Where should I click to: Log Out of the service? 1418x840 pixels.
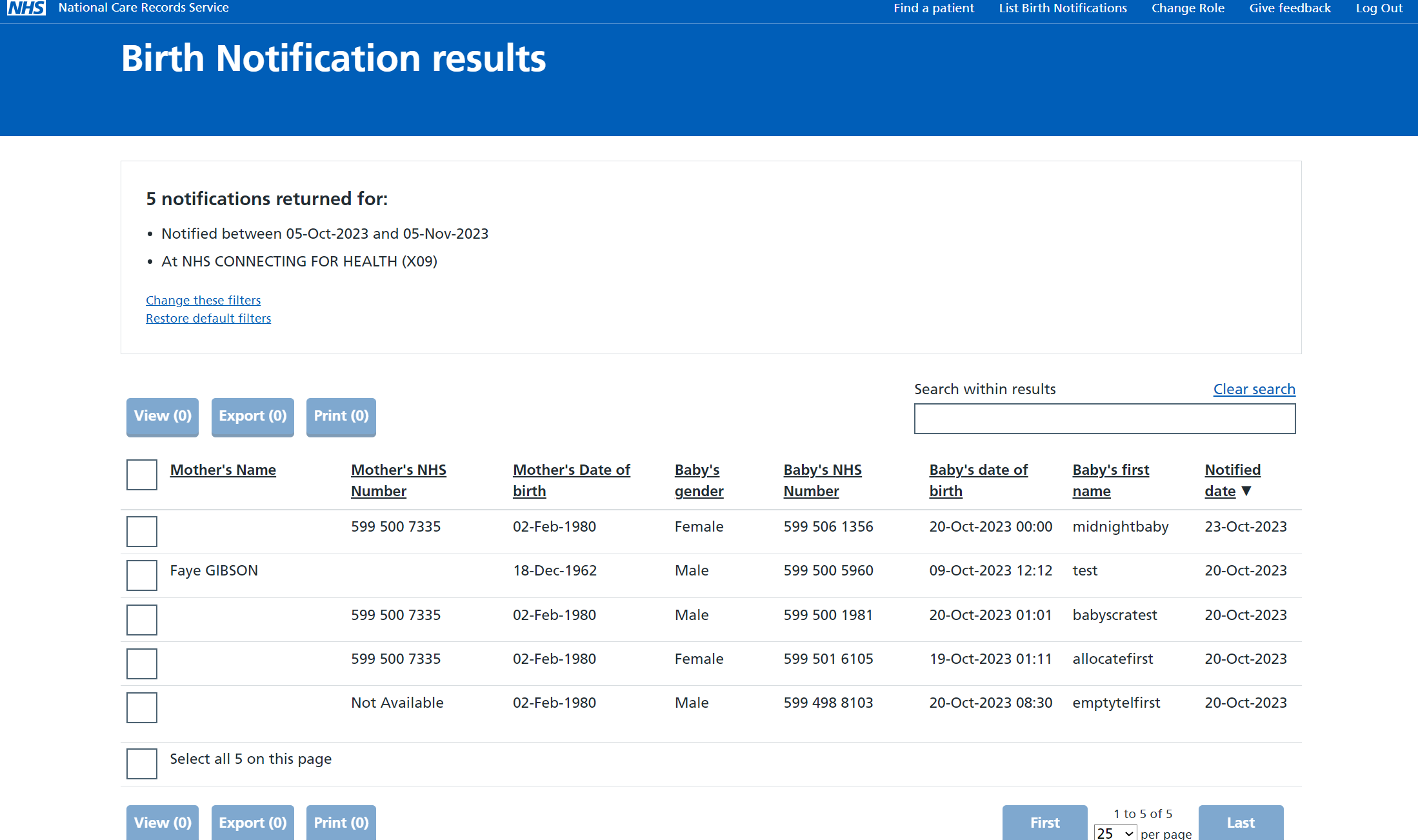(1379, 8)
